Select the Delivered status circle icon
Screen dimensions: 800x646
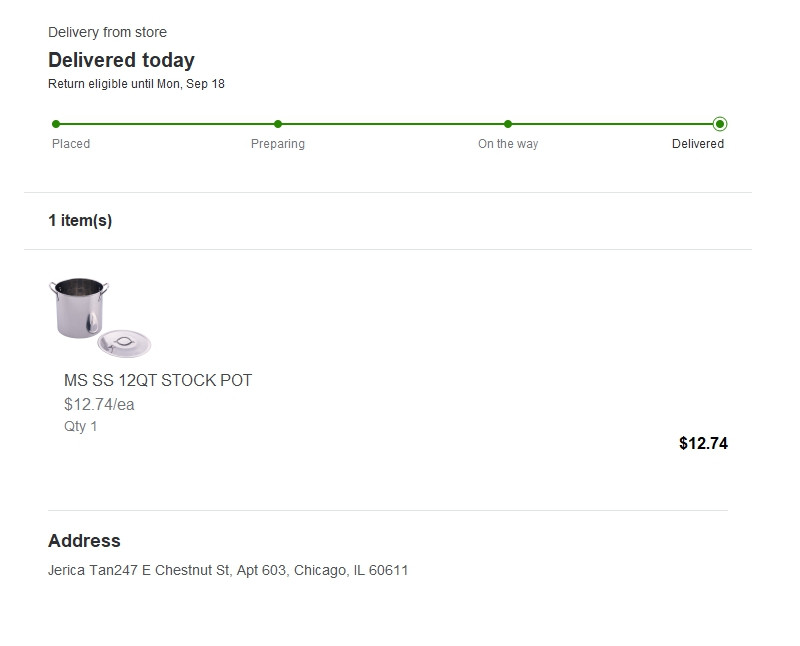pyautogui.click(x=720, y=124)
